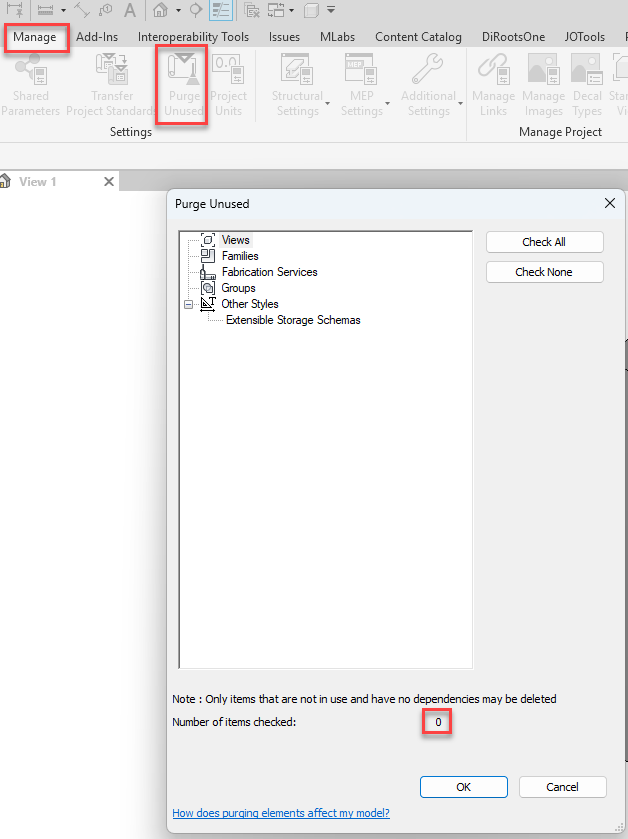Cancel the Purge Unused dialog
Viewport: 628px width, 839px height.
pos(562,787)
